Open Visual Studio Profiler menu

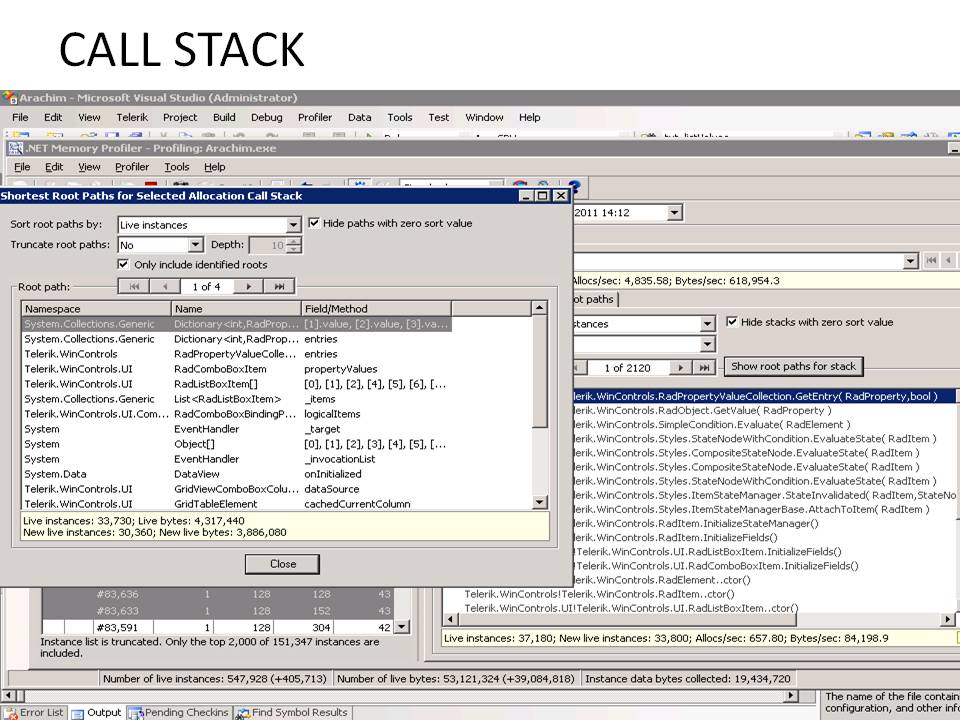[x=315, y=118]
